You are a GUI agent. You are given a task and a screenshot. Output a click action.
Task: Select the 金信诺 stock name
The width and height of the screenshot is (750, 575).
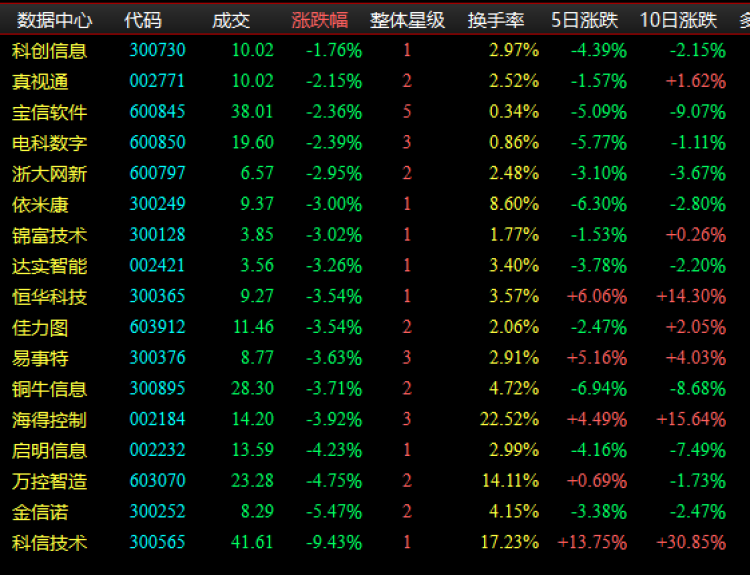pos(40,512)
